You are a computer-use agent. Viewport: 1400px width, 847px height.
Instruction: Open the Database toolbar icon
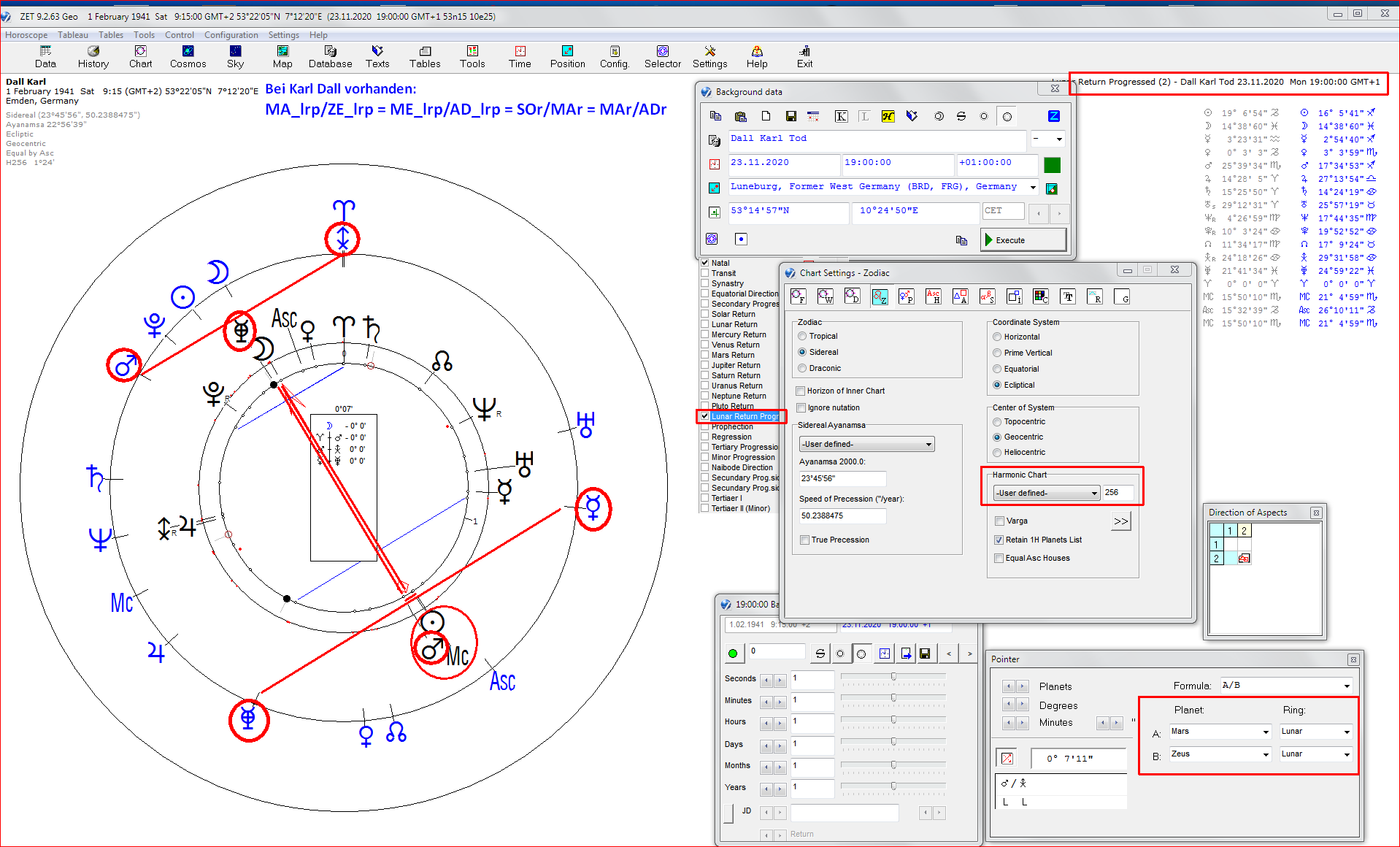[330, 56]
